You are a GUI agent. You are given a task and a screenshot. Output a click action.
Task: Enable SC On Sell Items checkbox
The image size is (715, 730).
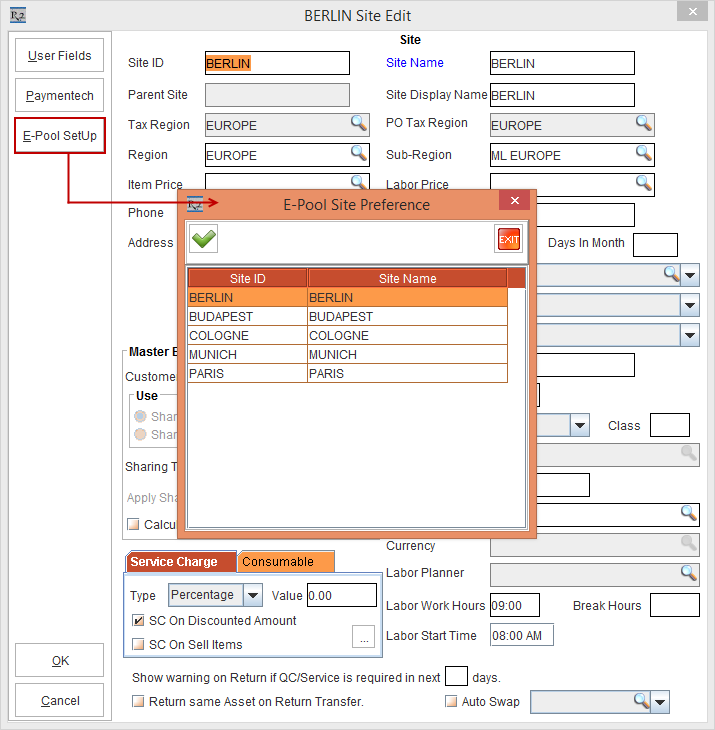point(138,645)
